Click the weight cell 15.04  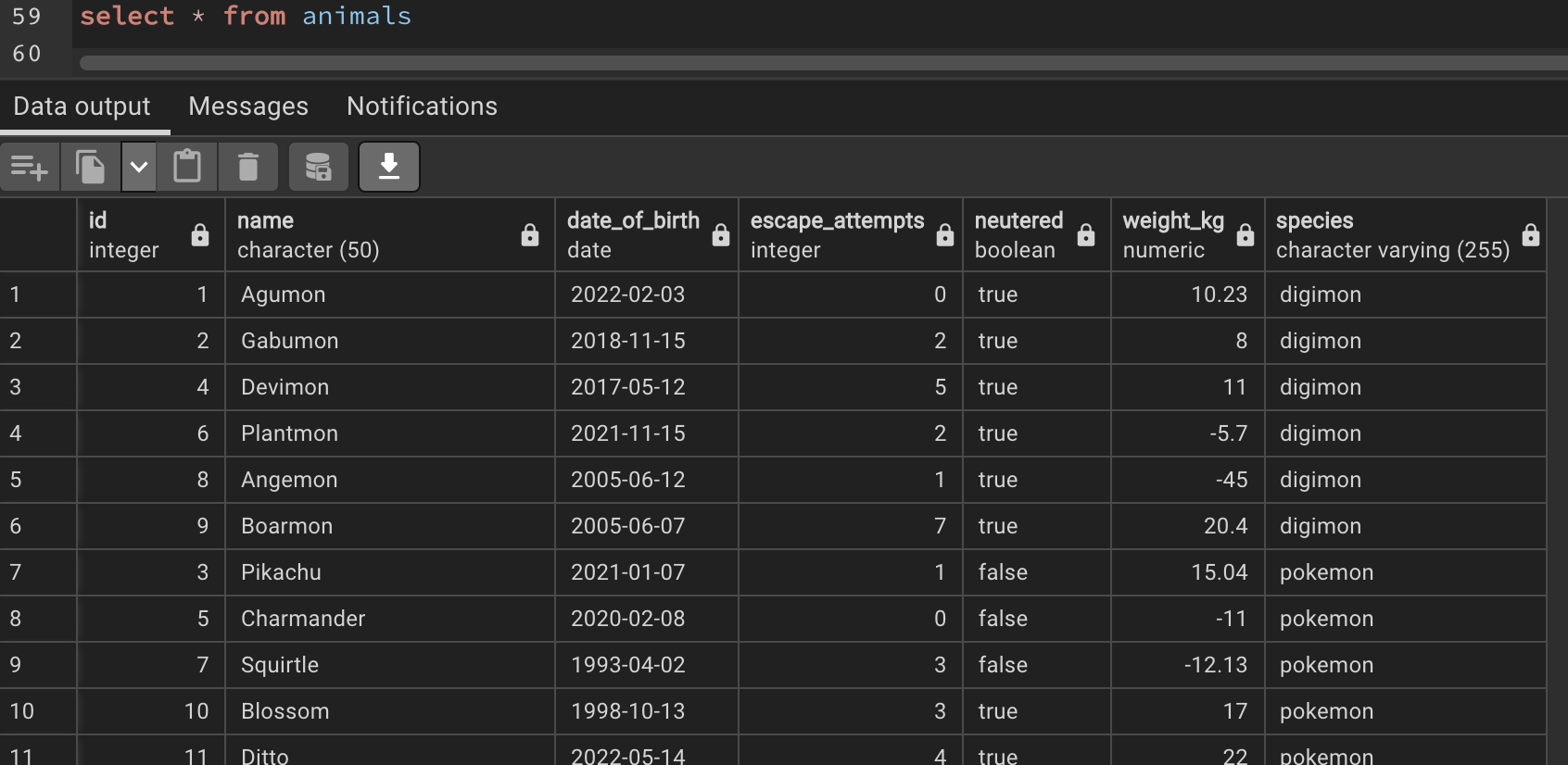pos(1188,572)
